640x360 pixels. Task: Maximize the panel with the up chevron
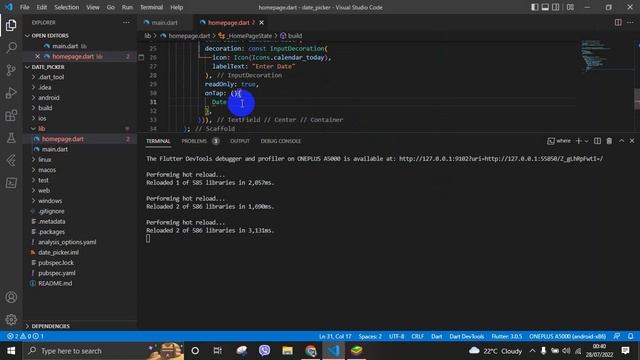[x=621, y=141]
